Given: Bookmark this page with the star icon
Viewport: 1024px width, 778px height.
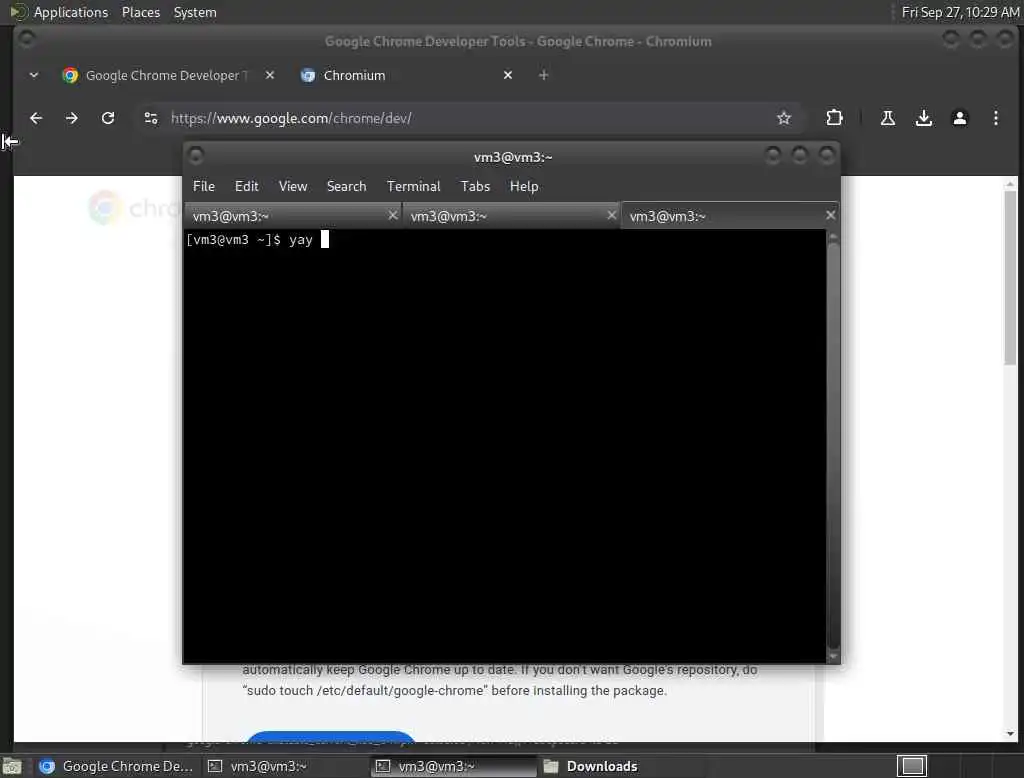Looking at the screenshot, I should coord(784,118).
